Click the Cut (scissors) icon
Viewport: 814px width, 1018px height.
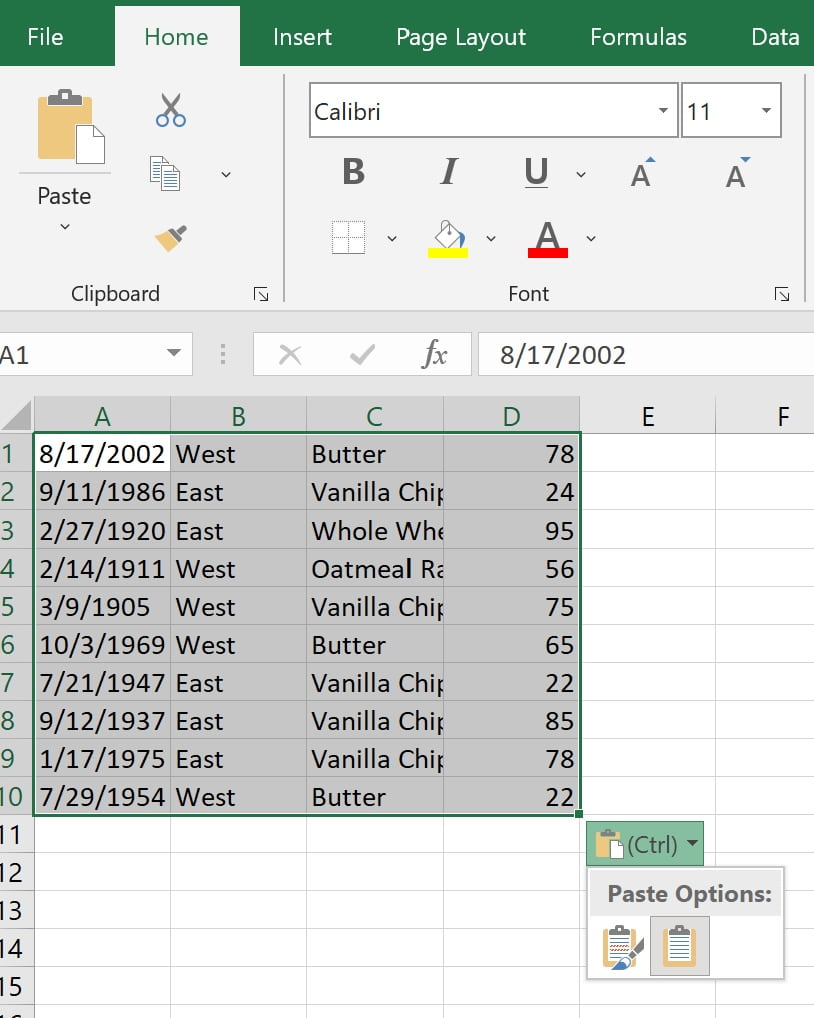169,108
